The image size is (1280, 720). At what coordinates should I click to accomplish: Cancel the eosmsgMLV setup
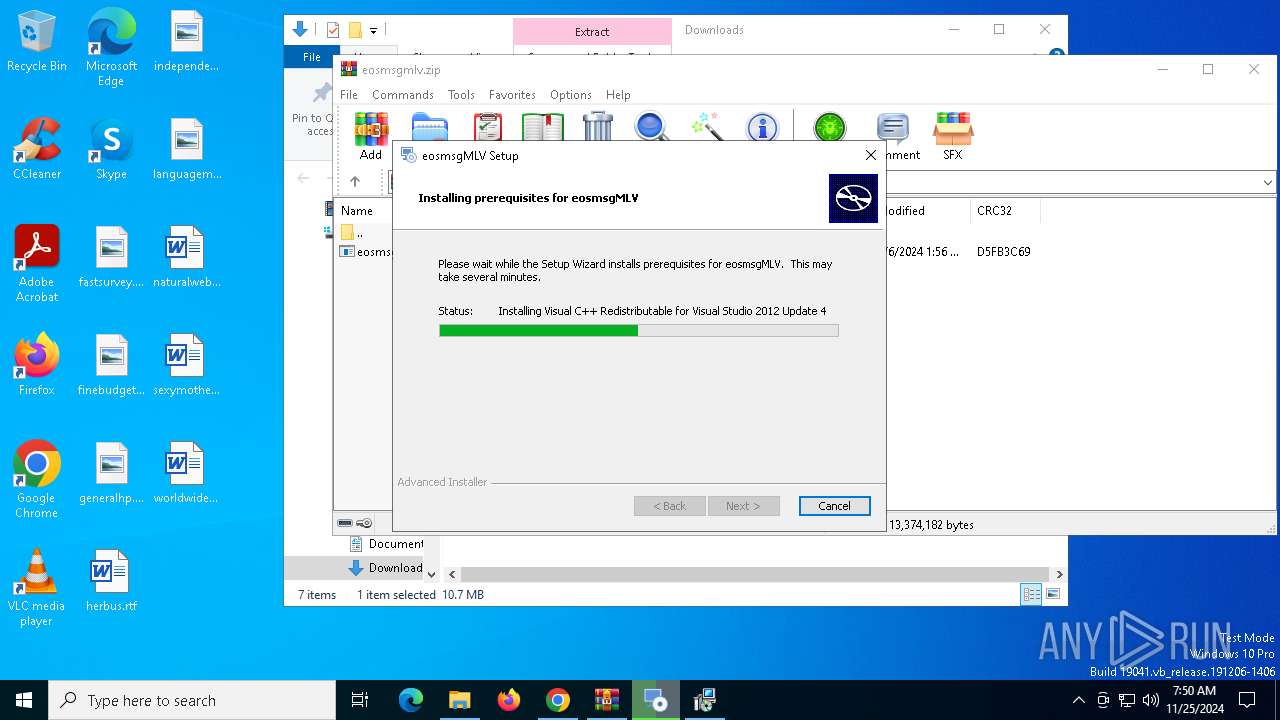[x=834, y=506]
